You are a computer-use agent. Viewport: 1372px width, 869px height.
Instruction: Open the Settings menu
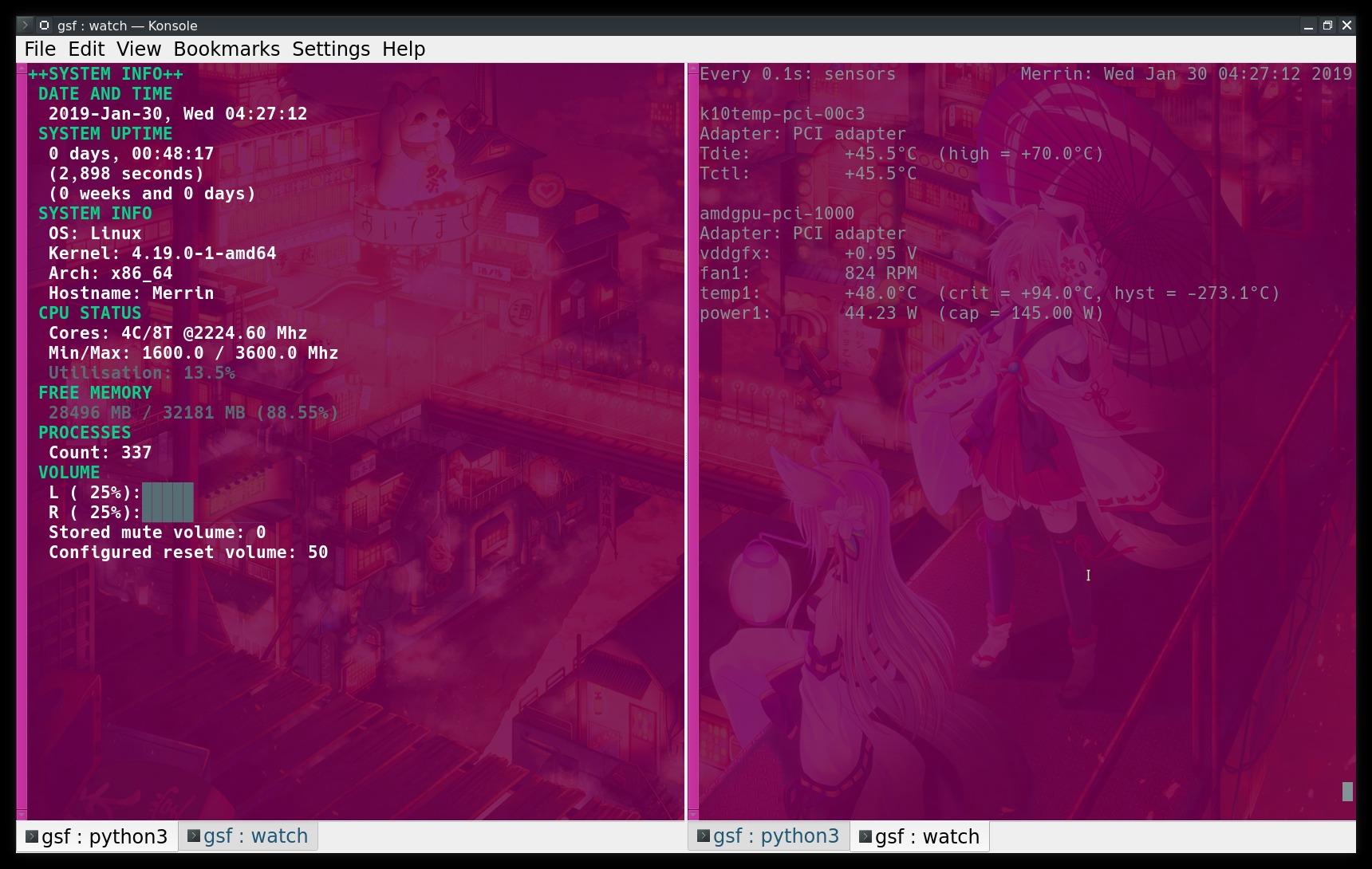click(x=331, y=49)
